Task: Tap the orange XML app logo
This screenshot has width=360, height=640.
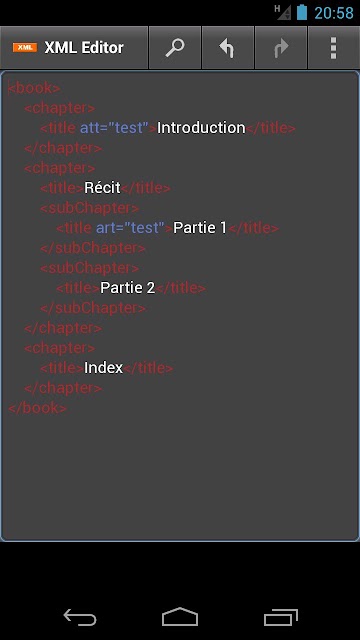Action: tap(25, 48)
